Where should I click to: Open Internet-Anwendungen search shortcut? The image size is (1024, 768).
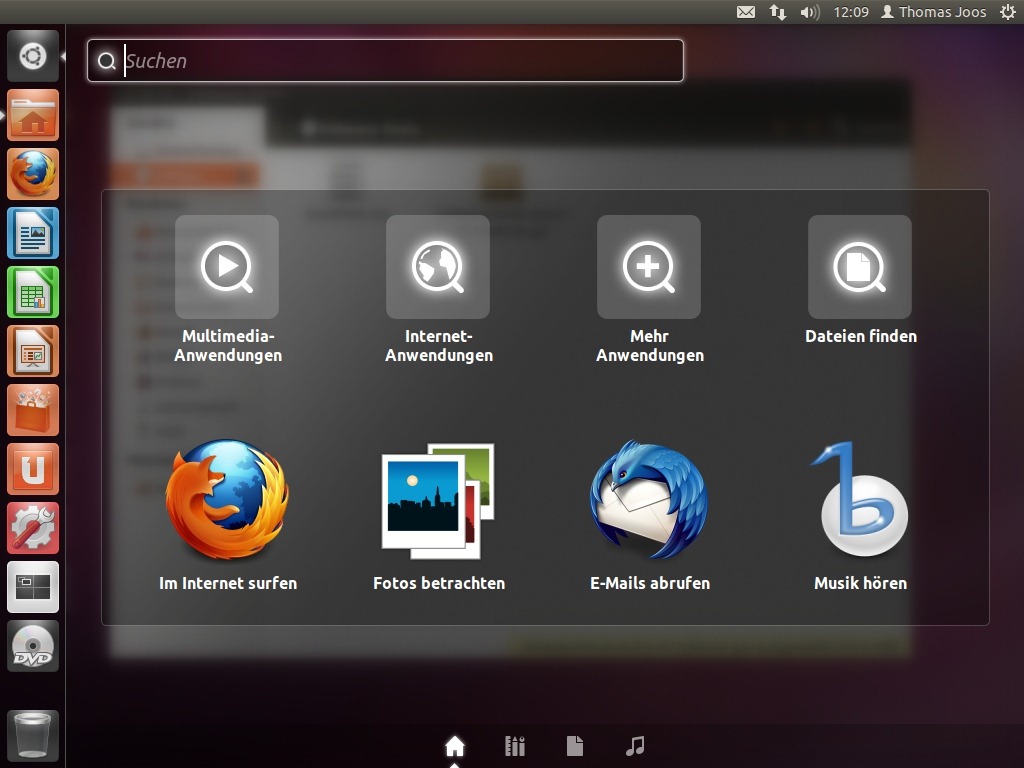click(438, 267)
